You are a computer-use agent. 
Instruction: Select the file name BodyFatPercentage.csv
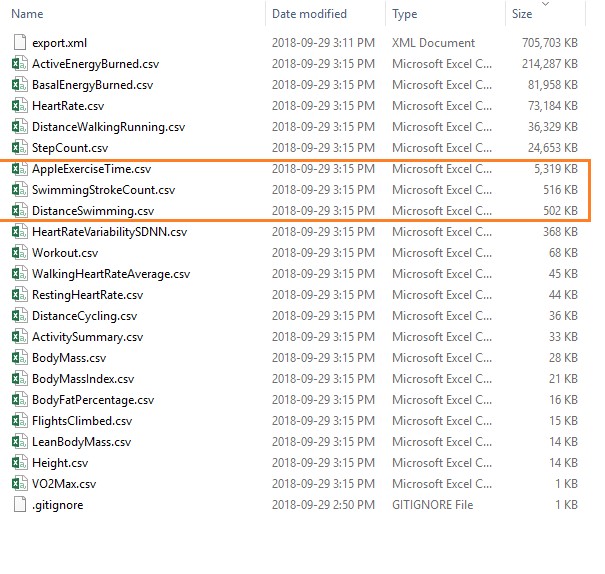click(x=93, y=400)
